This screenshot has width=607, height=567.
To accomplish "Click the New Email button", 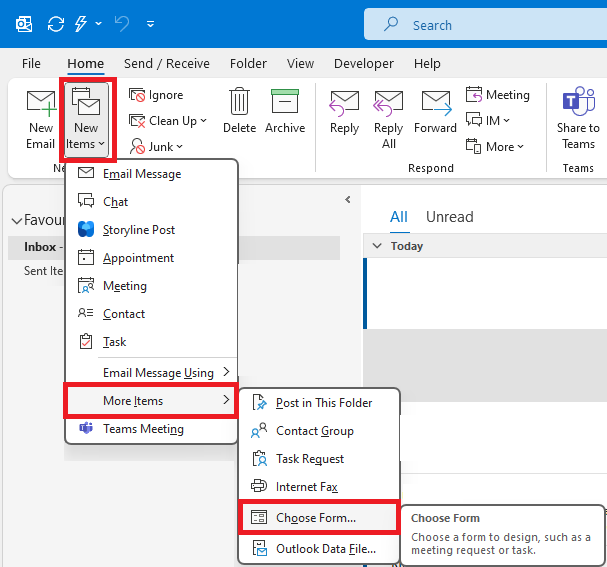I will coord(40,120).
